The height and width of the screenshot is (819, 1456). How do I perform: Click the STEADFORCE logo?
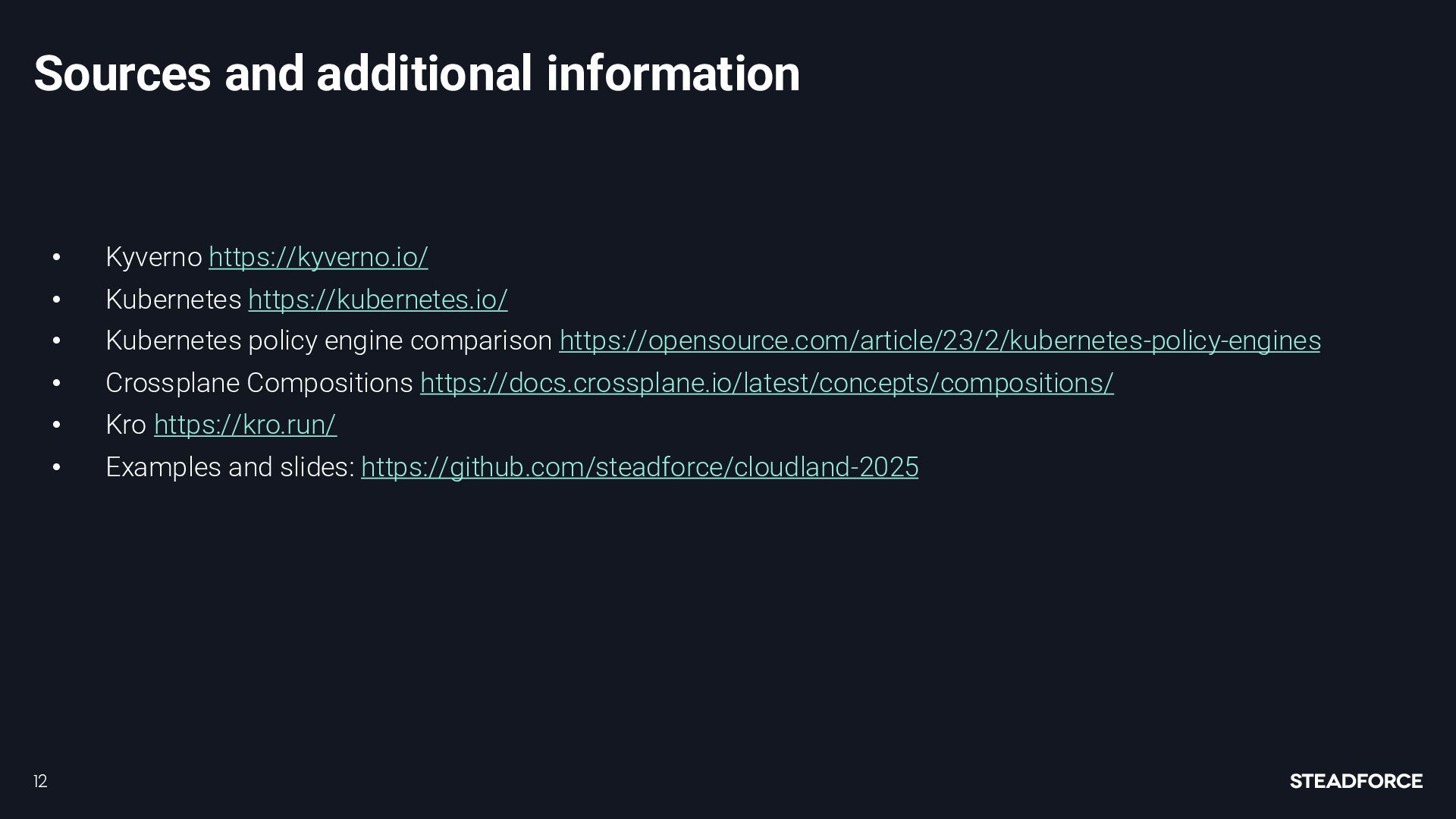click(x=1356, y=781)
